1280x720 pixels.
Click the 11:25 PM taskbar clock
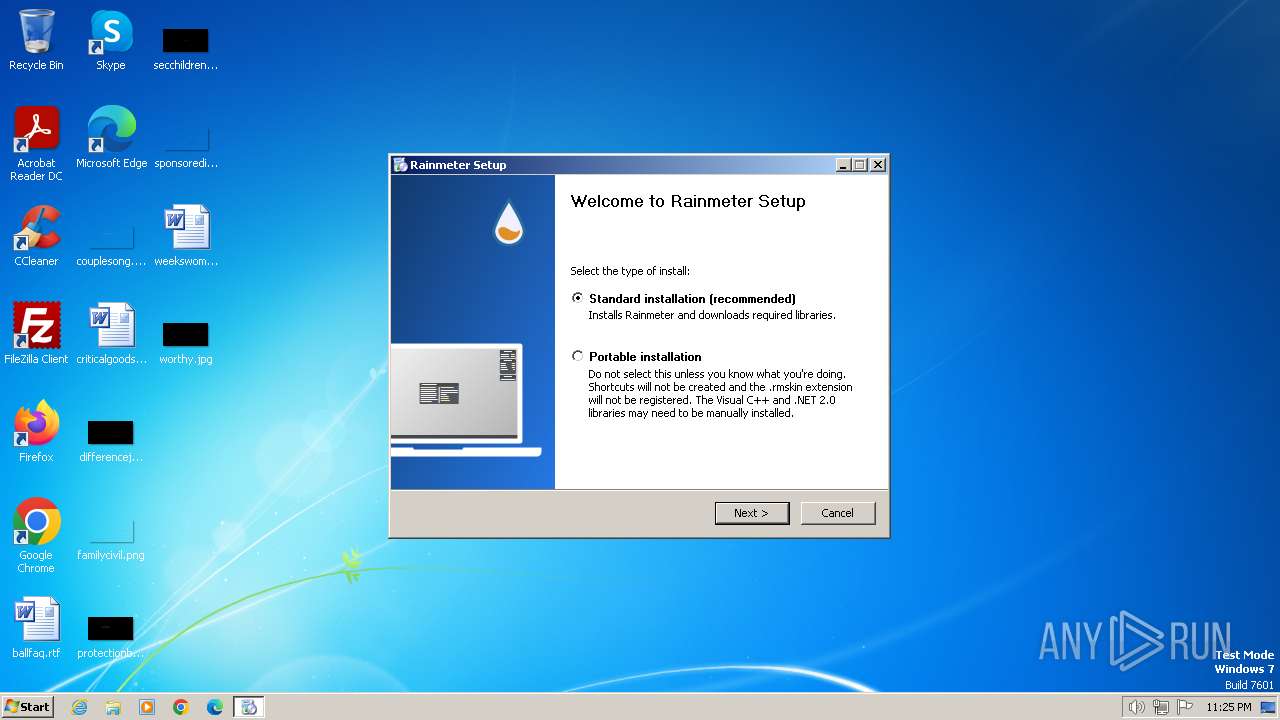1229,707
